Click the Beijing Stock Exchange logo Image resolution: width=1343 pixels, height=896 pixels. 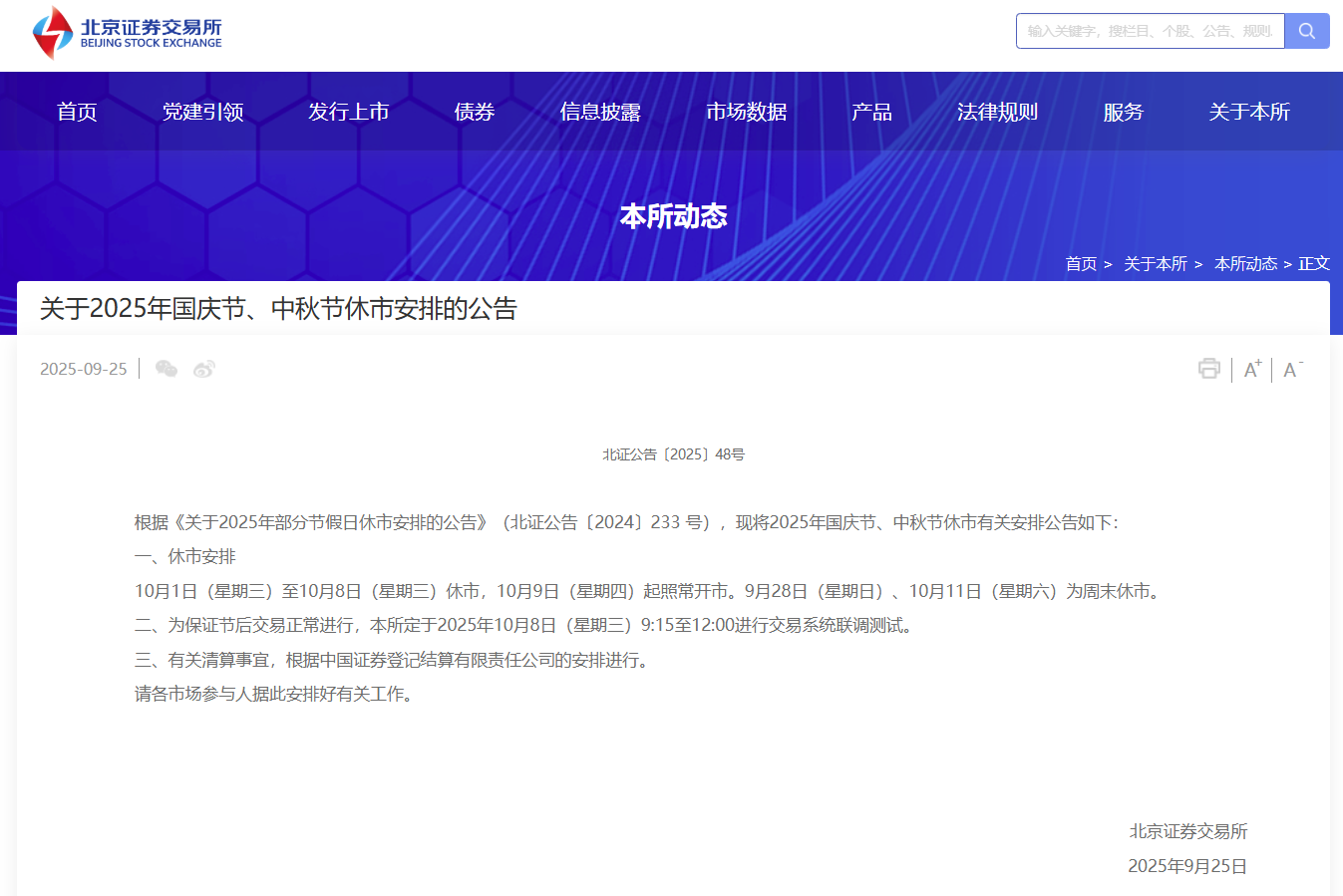pos(128,33)
